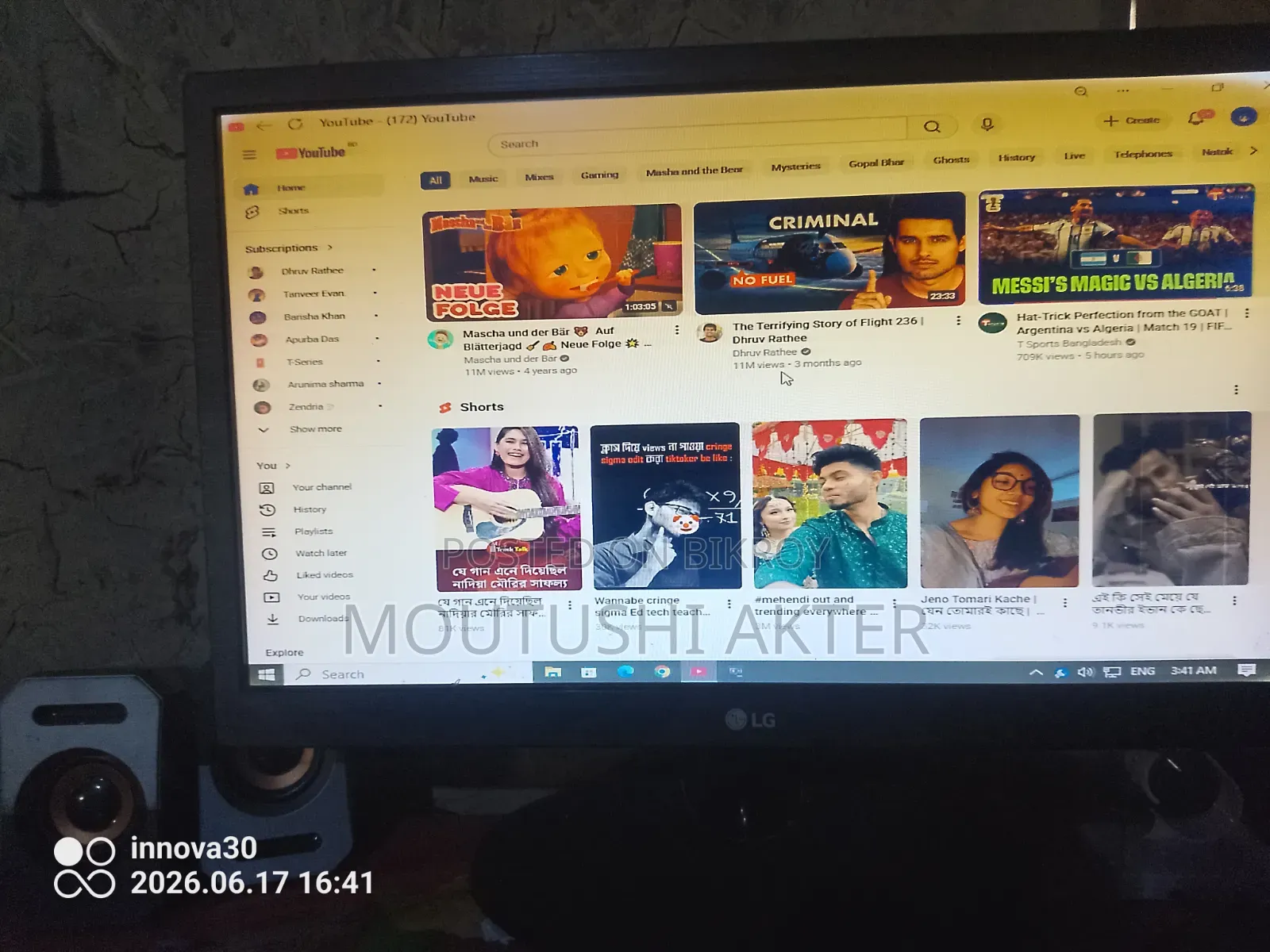
Task: Open Home in the sidebar
Action: point(313,188)
